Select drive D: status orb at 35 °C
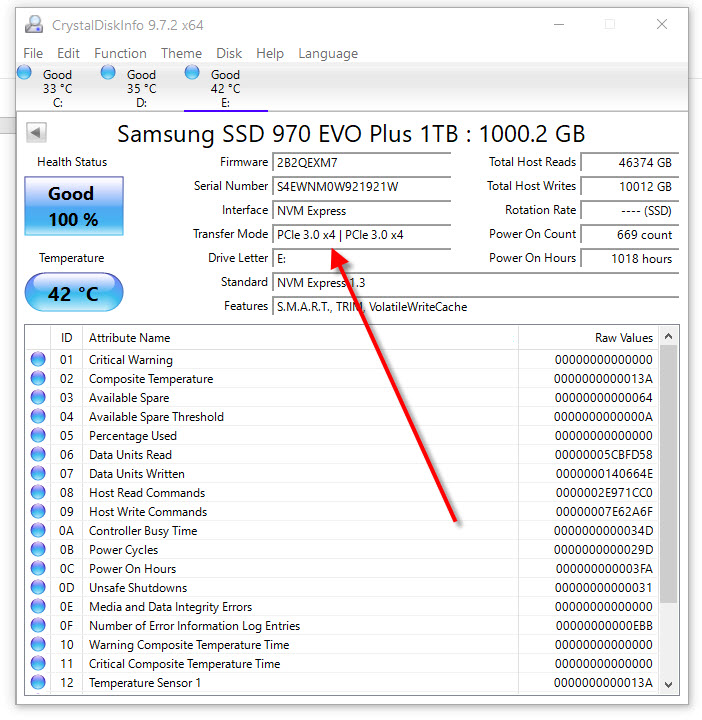 [x=109, y=72]
